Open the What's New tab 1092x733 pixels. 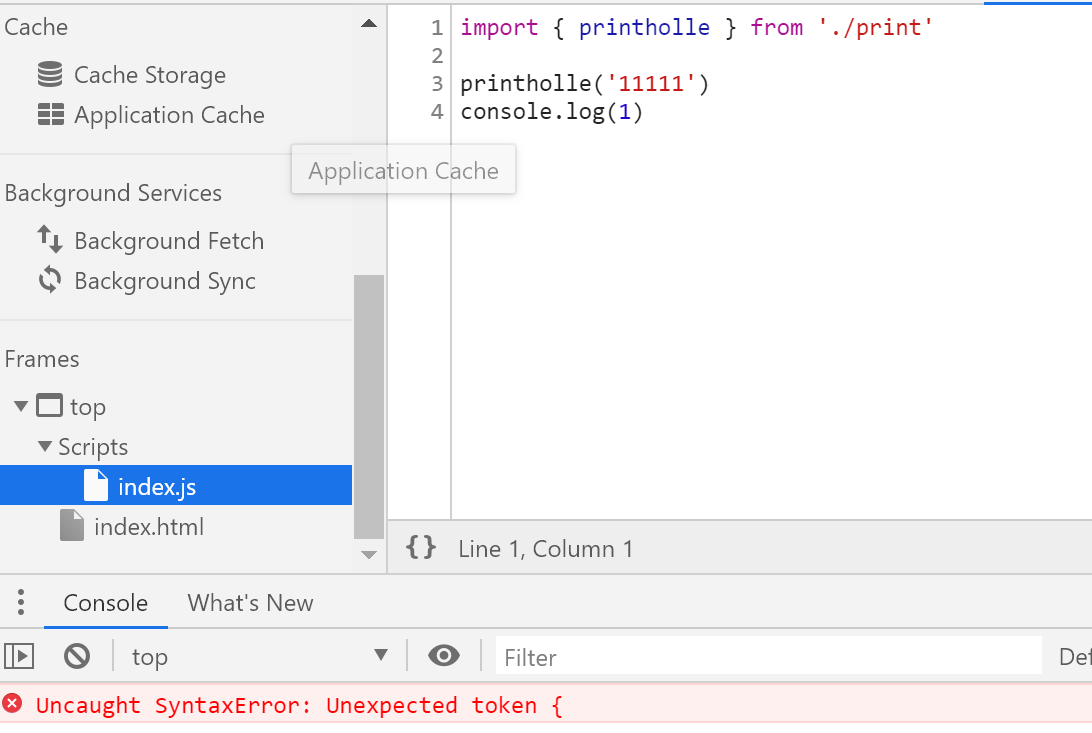(250, 603)
